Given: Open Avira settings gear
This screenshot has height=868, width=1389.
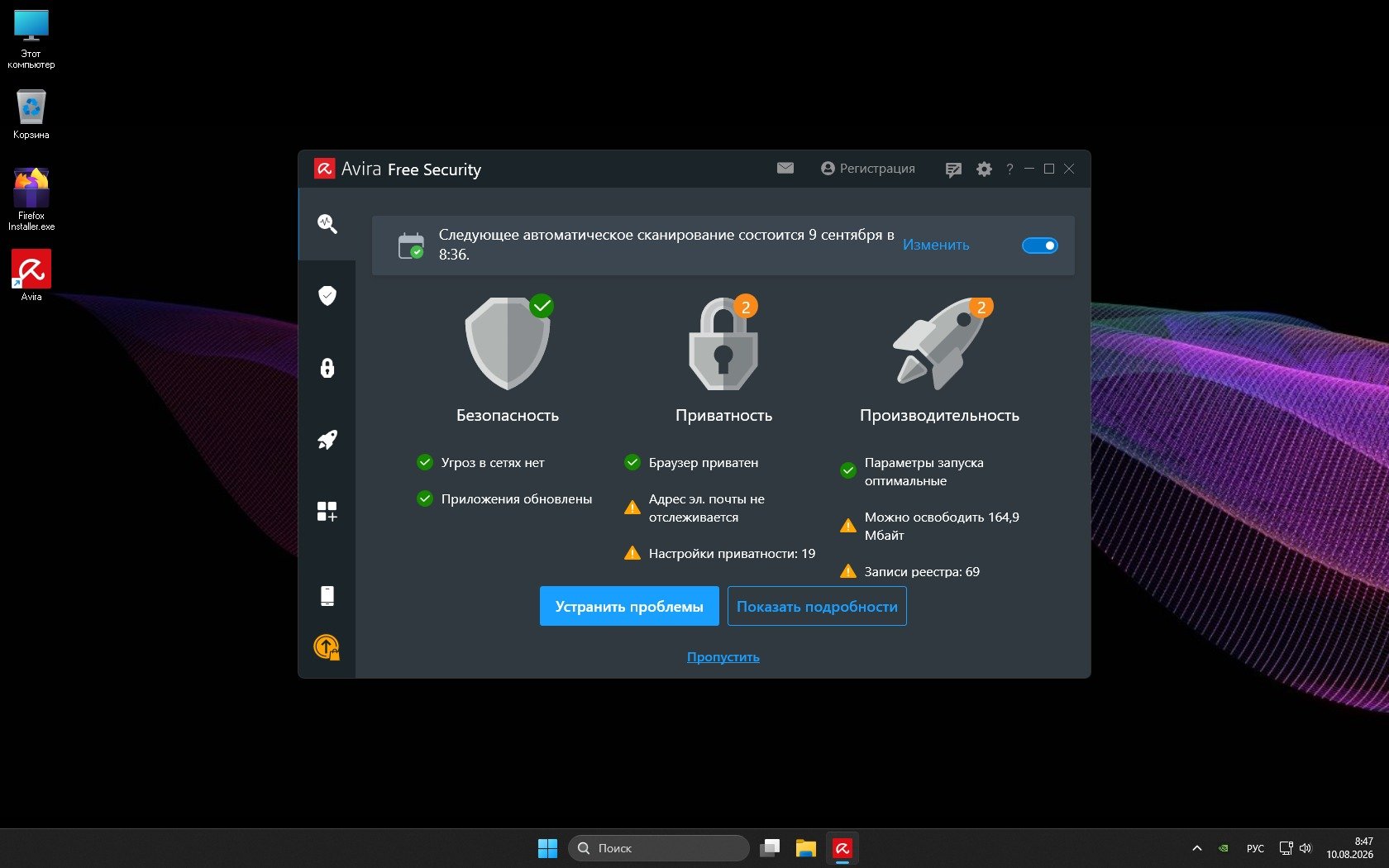Looking at the screenshot, I should tap(984, 169).
